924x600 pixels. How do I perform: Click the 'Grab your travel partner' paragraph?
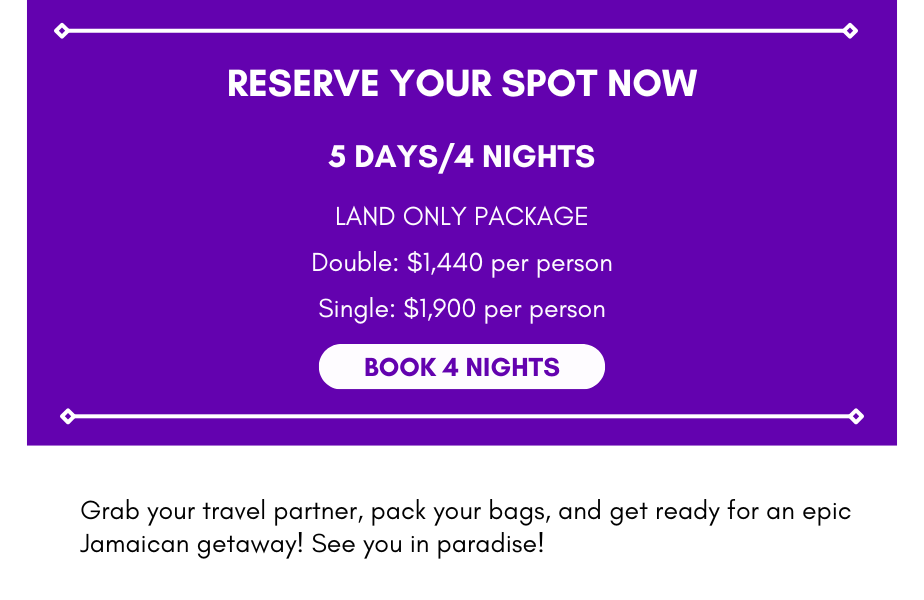coord(466,527)
